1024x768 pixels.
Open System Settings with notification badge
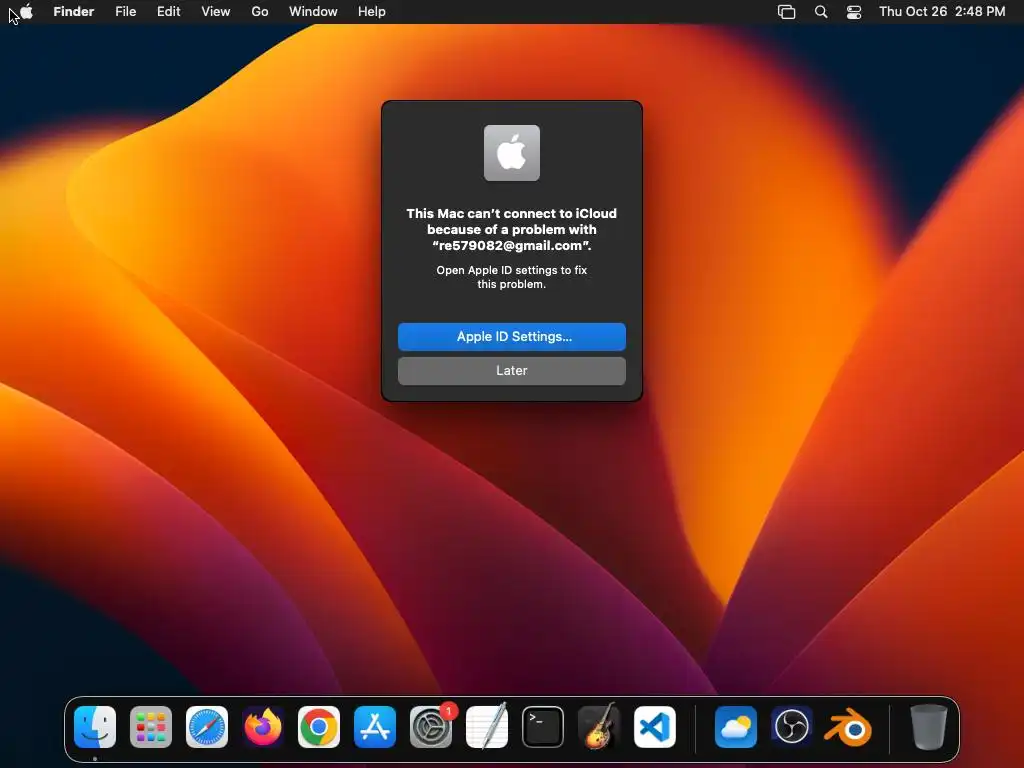pos(431,727)
